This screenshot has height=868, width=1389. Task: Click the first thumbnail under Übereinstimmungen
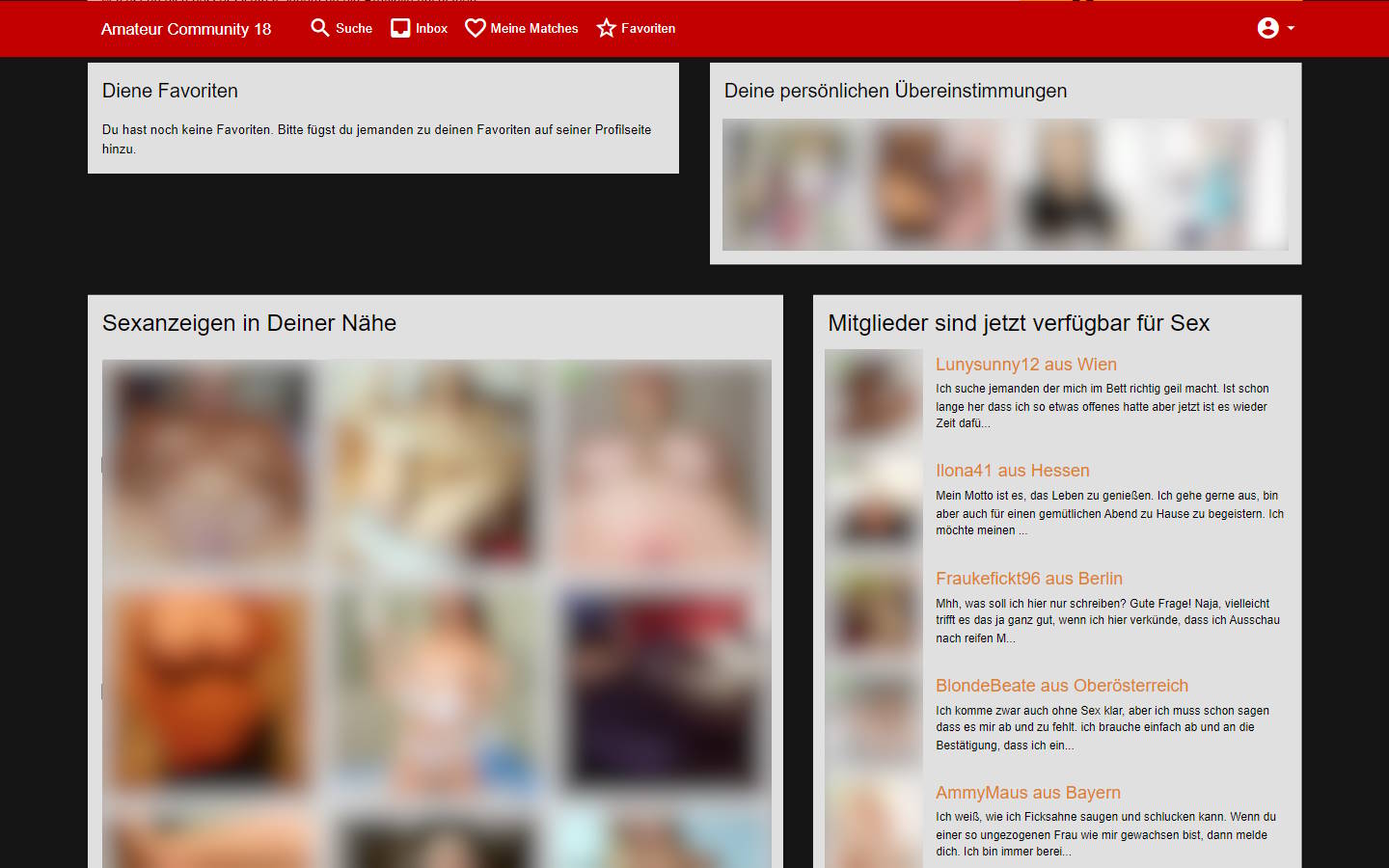pos(791,184)
